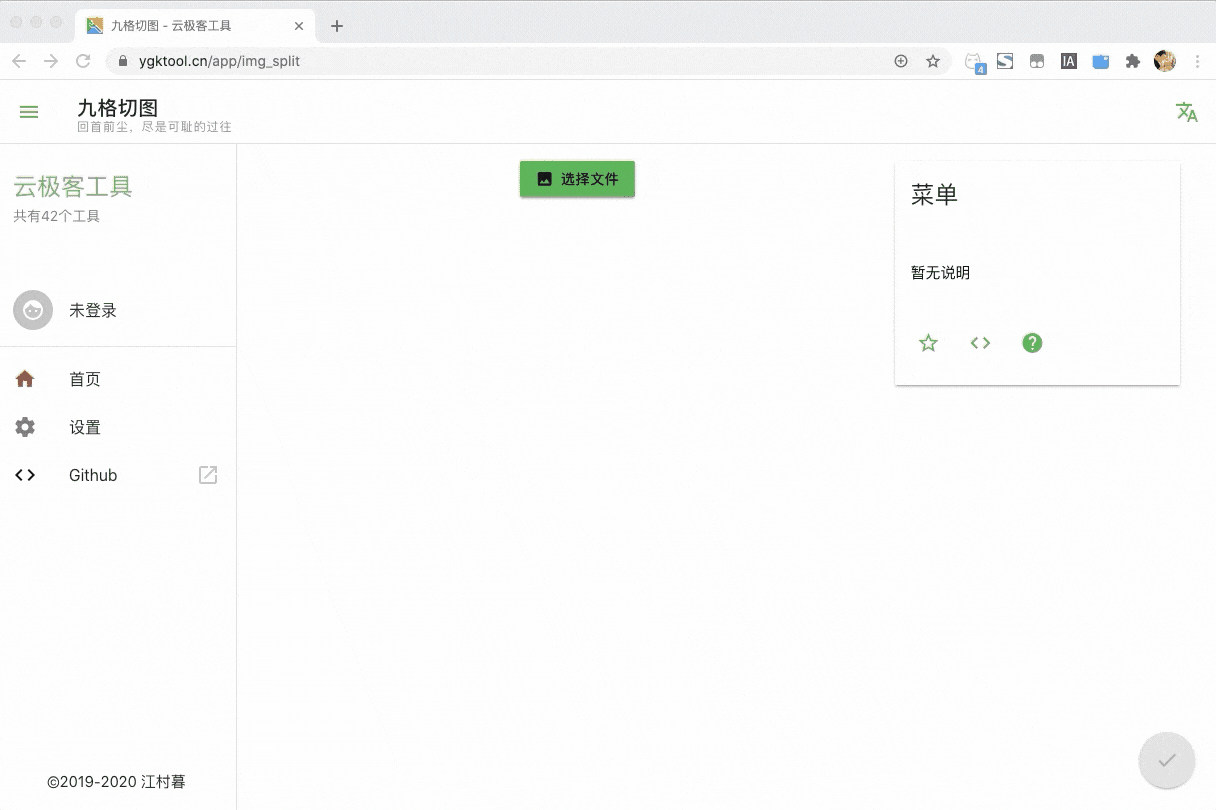Open a new browser tab with plus
This screenshot has height=810, width=1216.
(x=337, y=26)
